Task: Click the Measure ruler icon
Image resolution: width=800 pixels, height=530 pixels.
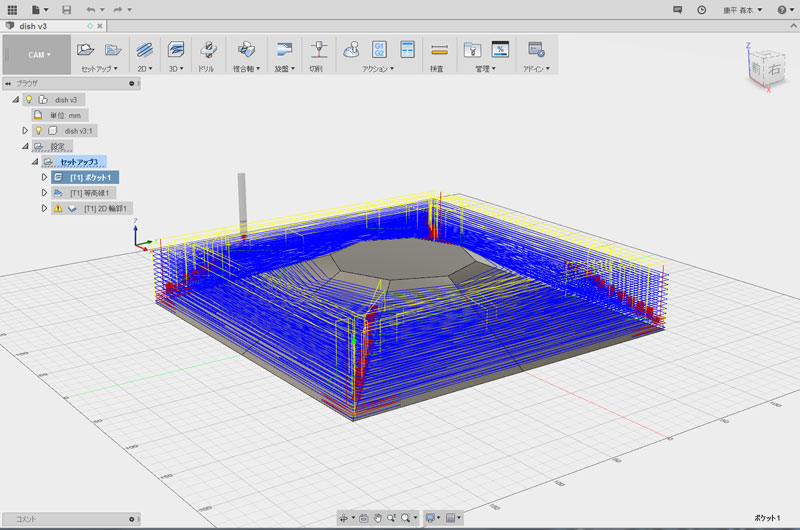Action: (x=439, y=49)
